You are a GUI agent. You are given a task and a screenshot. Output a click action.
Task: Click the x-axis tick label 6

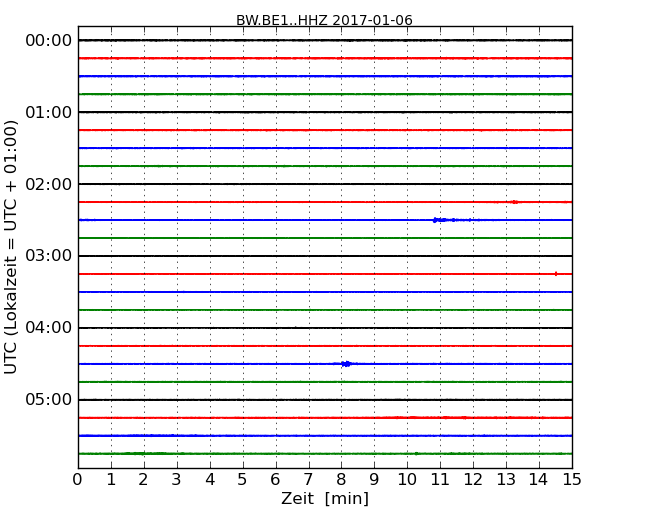point(275,480)
